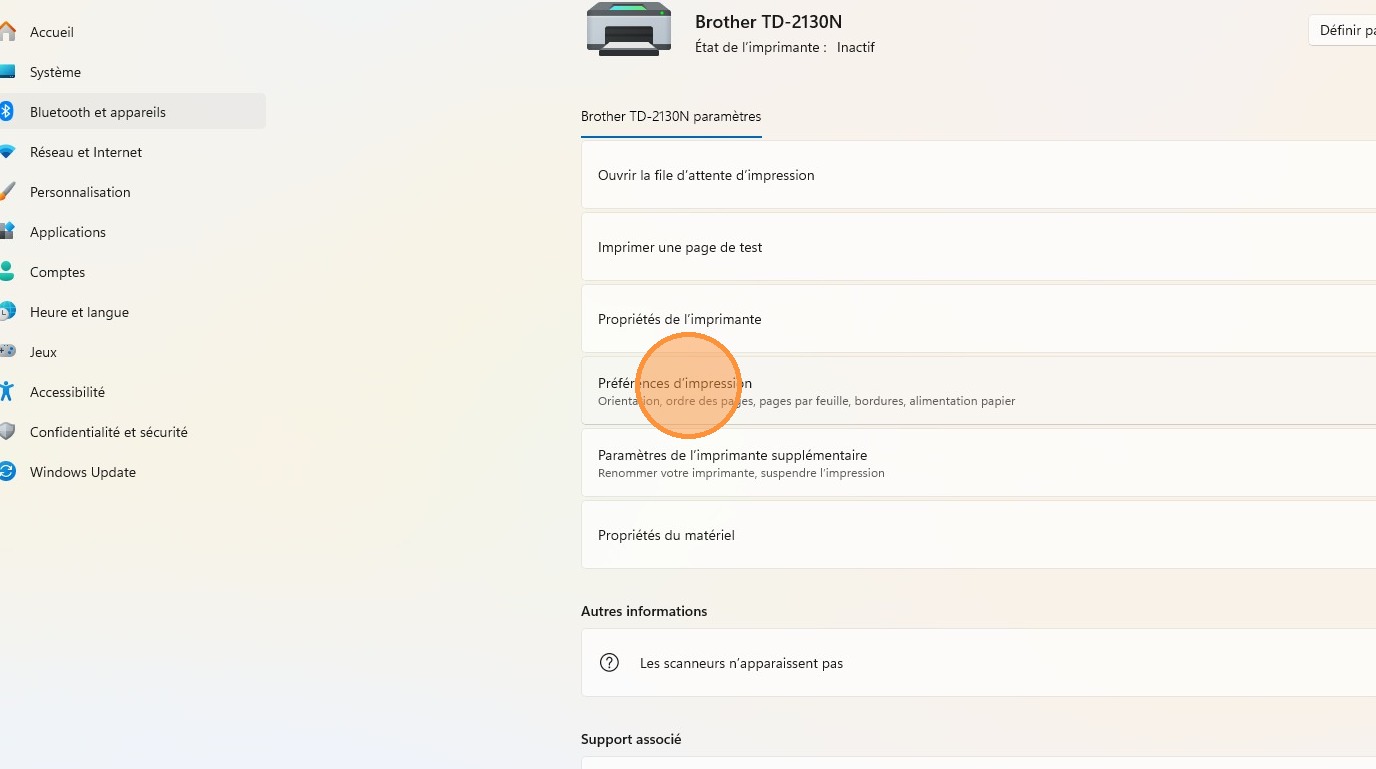The image size is (1376, 769).
Task: Click the Brother TD-2130N printer icon
Action: click(x=629, y=29)
